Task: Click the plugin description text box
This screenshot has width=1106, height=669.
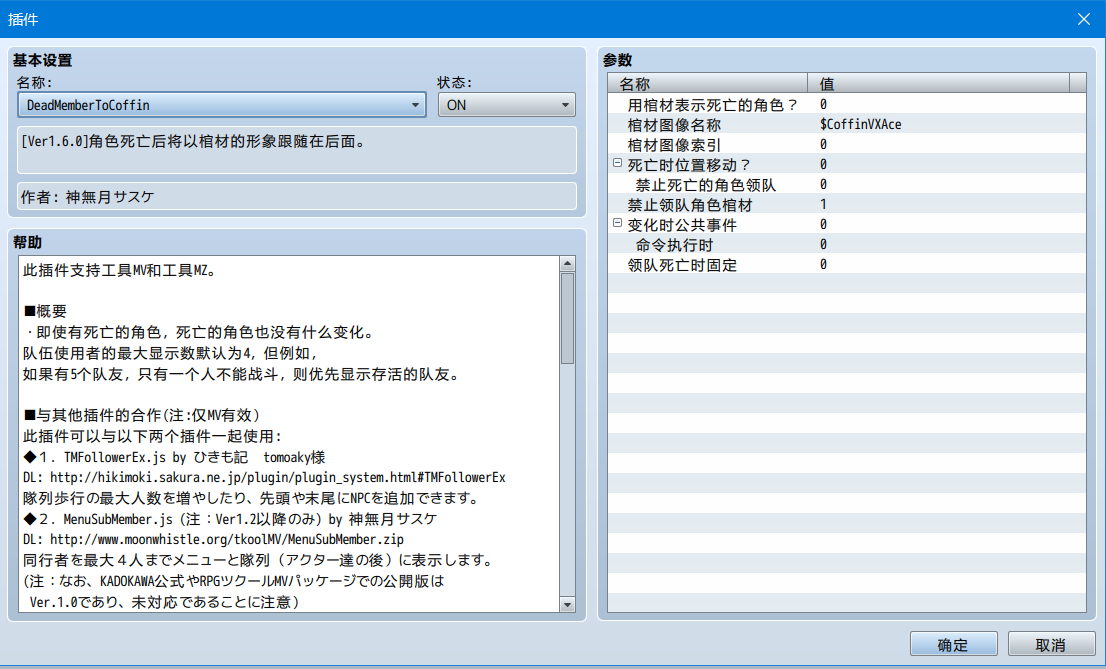Action: (297, 150)
